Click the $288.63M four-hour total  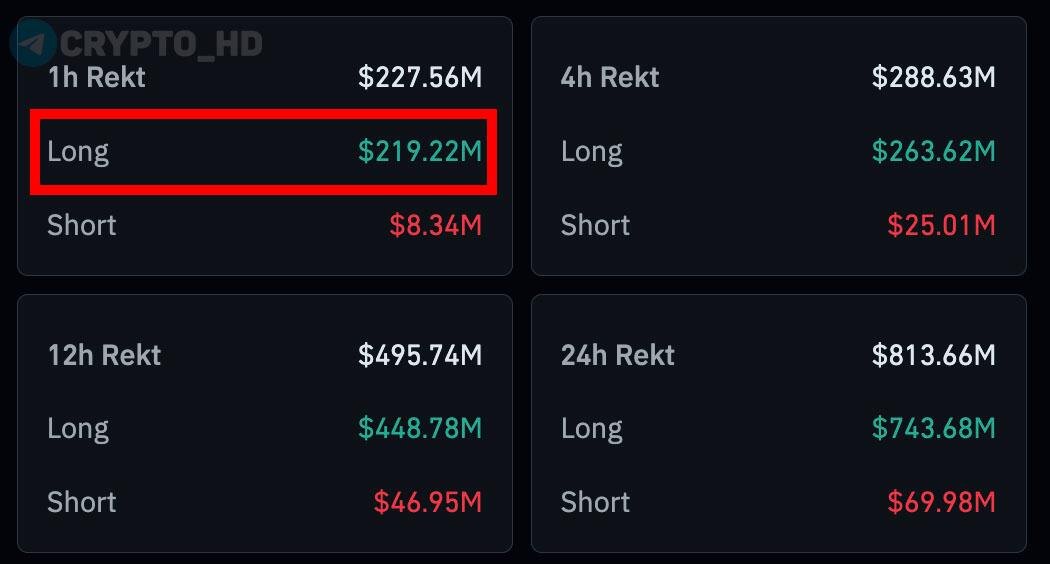tap(933, 77)
